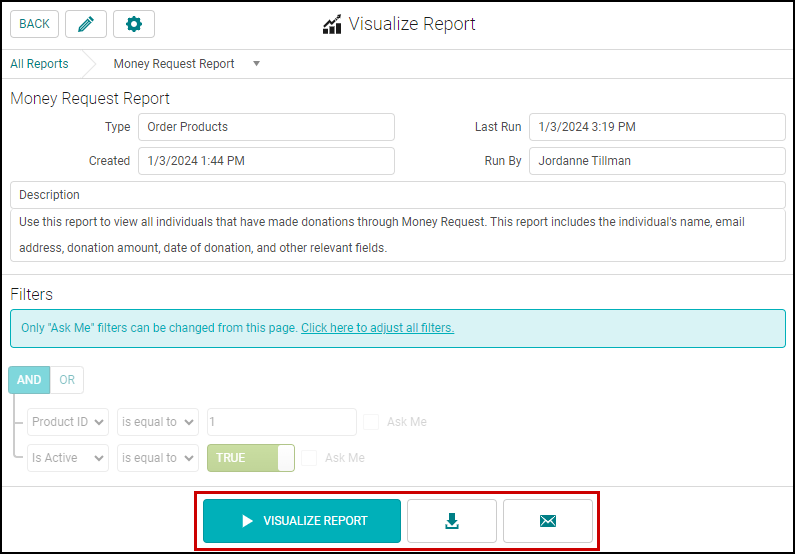Check Ask Me for Is Active filter
This screenshot has height=554, width=795.
309,458
